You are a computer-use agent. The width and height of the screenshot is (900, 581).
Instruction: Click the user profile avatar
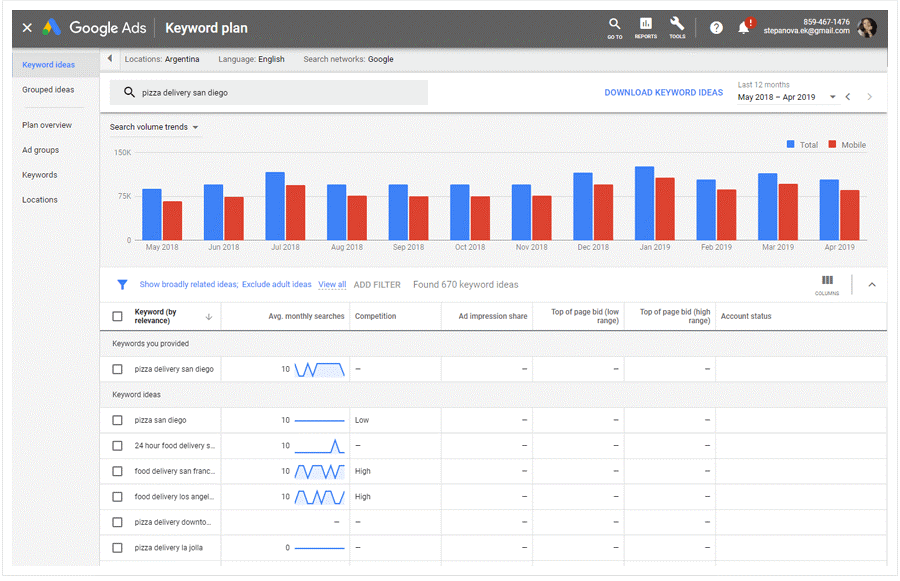pos(866,28)
